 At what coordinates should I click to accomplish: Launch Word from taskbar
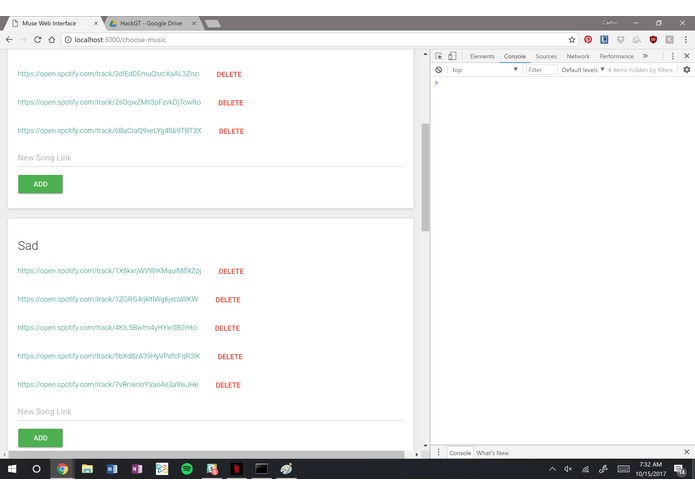[x=112, y=469]
